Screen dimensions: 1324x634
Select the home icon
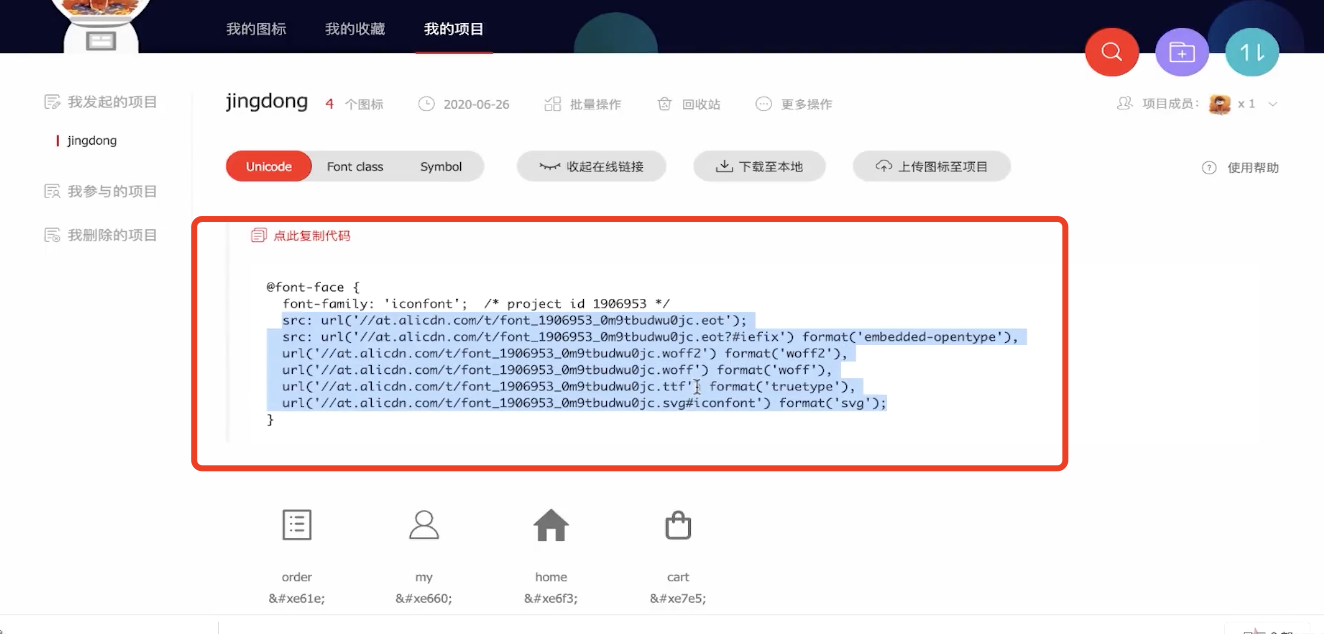[x=551, y=525]
